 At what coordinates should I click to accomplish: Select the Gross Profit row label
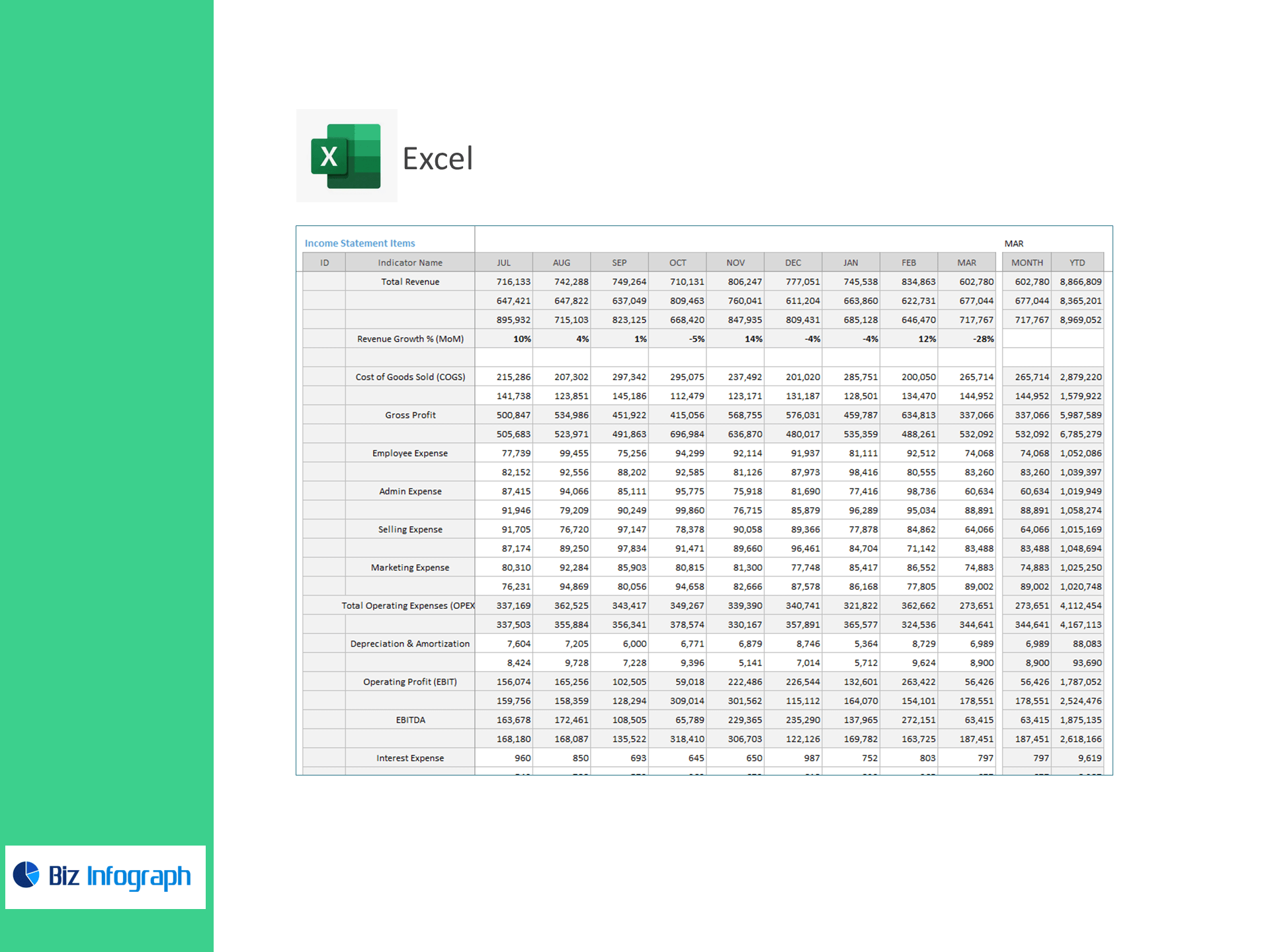409,415
